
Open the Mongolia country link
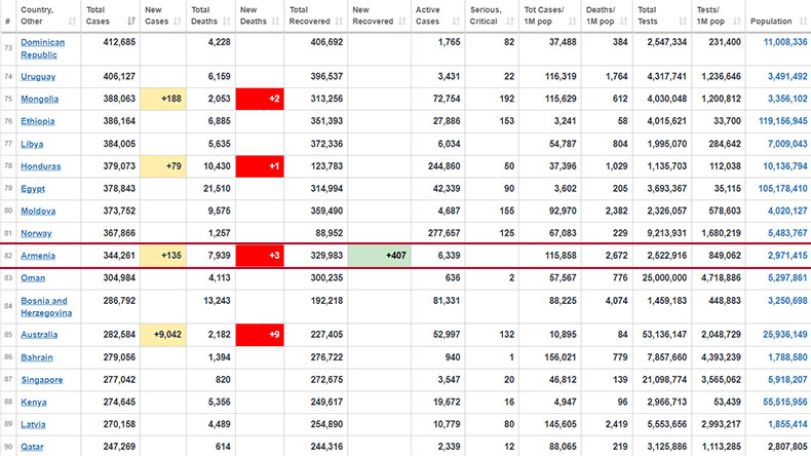[x=39, y=99]
